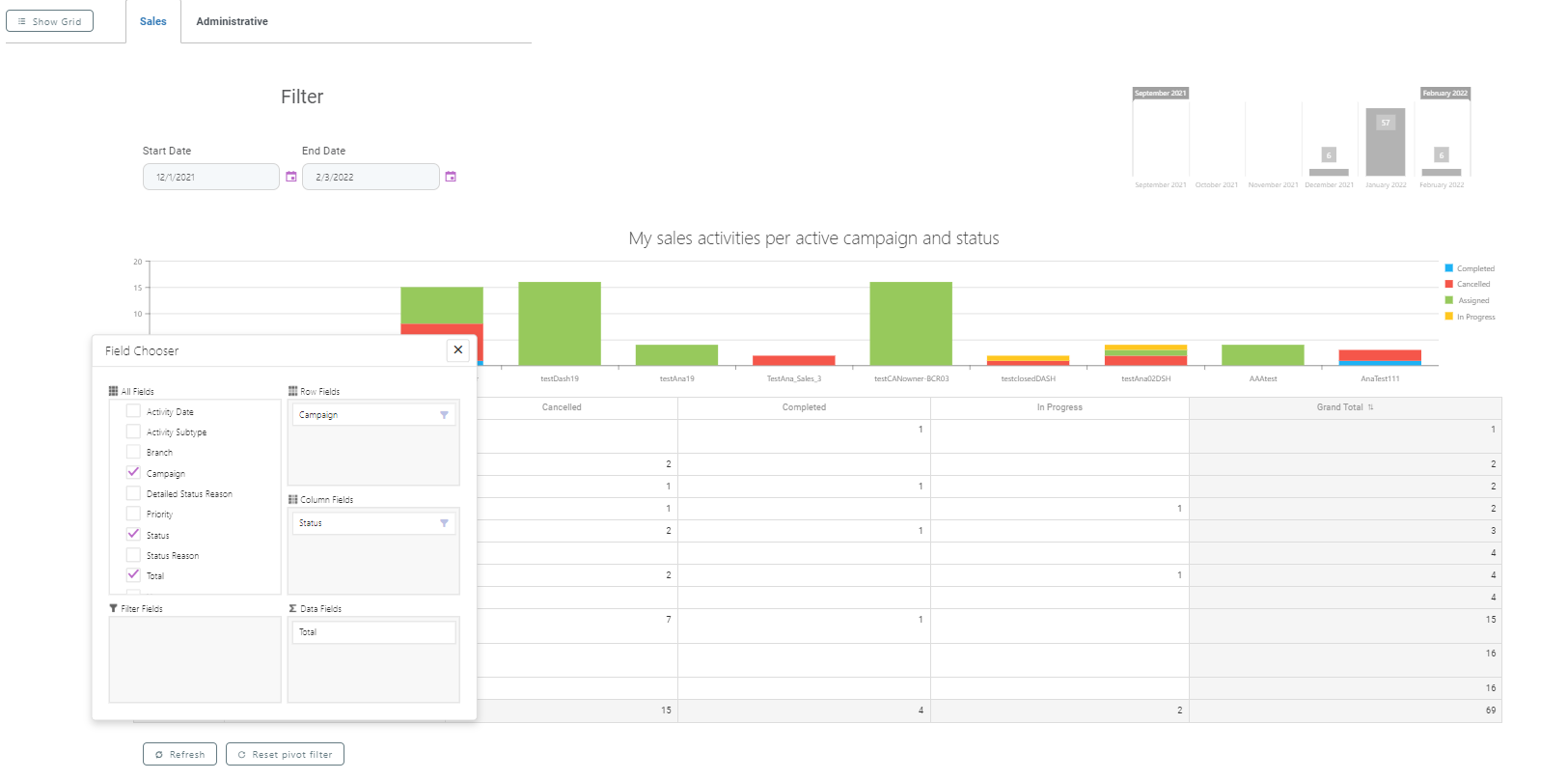Screen dimensions: 1568x780
Task: Click the All Fields grid icon
Action: [x=113, y=392]
